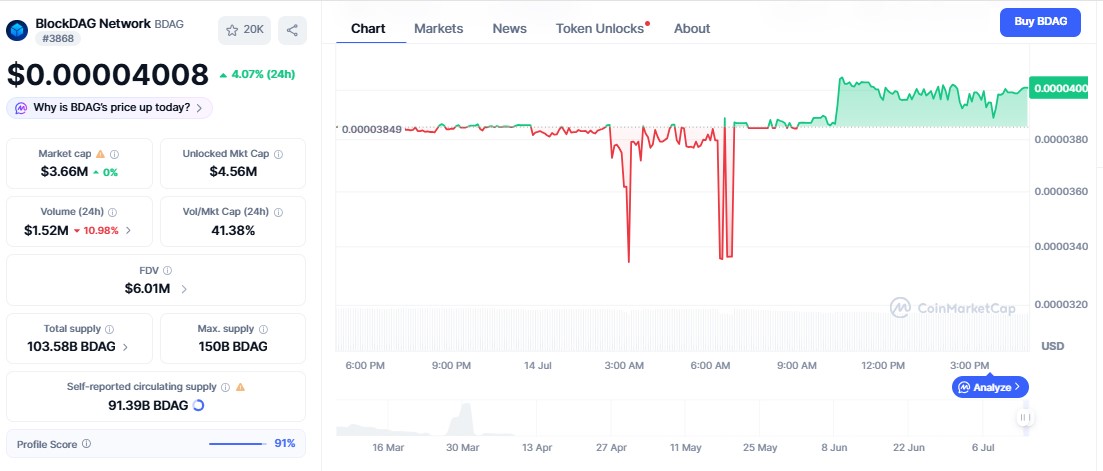Click the Profile Score 91% bar
The image size is (1103, 471).
238,444
